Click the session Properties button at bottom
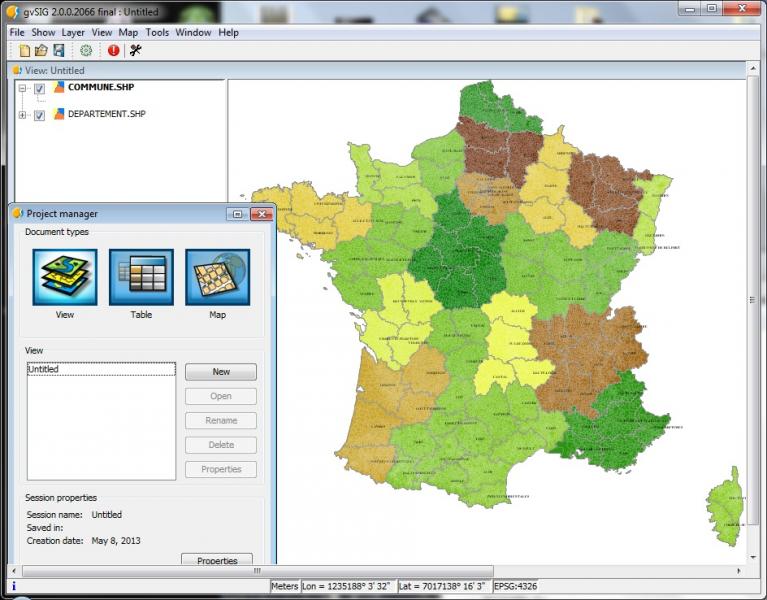Image resolution: width=767 pixels, height=600 pixels. (x=217, y=559)
